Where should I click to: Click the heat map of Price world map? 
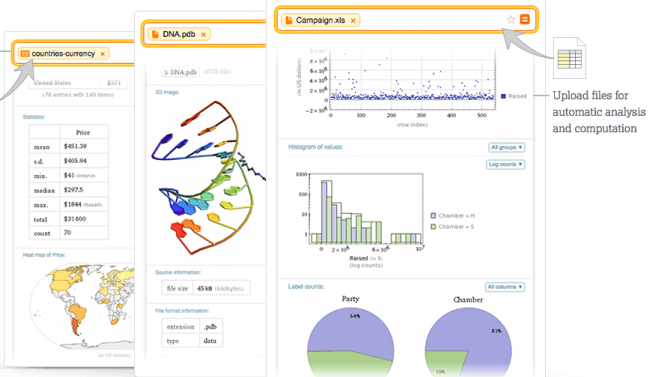(82, 307)
